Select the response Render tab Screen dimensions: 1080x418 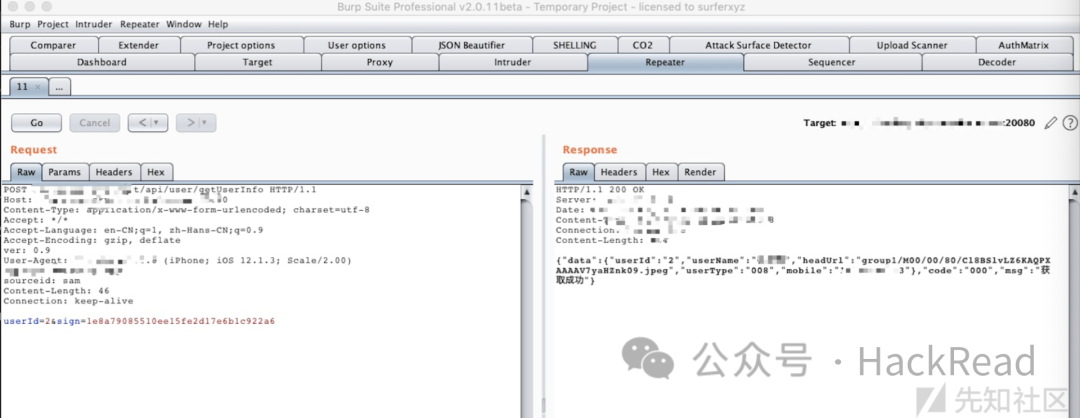coord(701,172)
